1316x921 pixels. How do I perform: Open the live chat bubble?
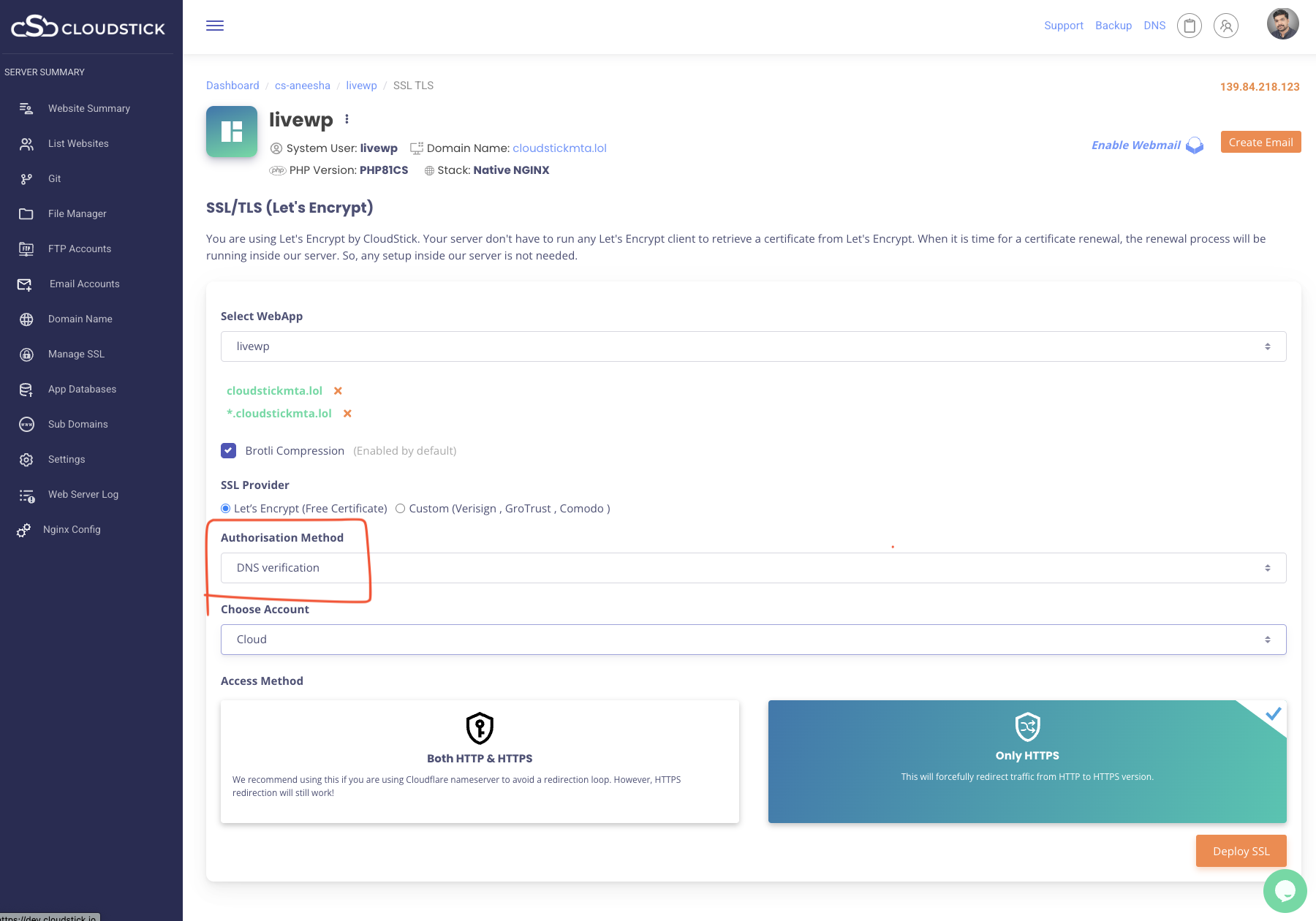(x=1285, y=890)
